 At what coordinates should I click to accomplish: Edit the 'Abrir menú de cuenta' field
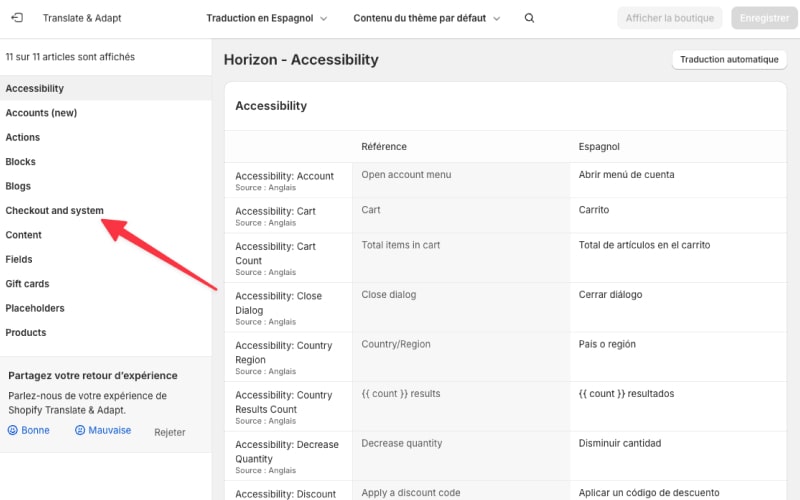[676, 175]
